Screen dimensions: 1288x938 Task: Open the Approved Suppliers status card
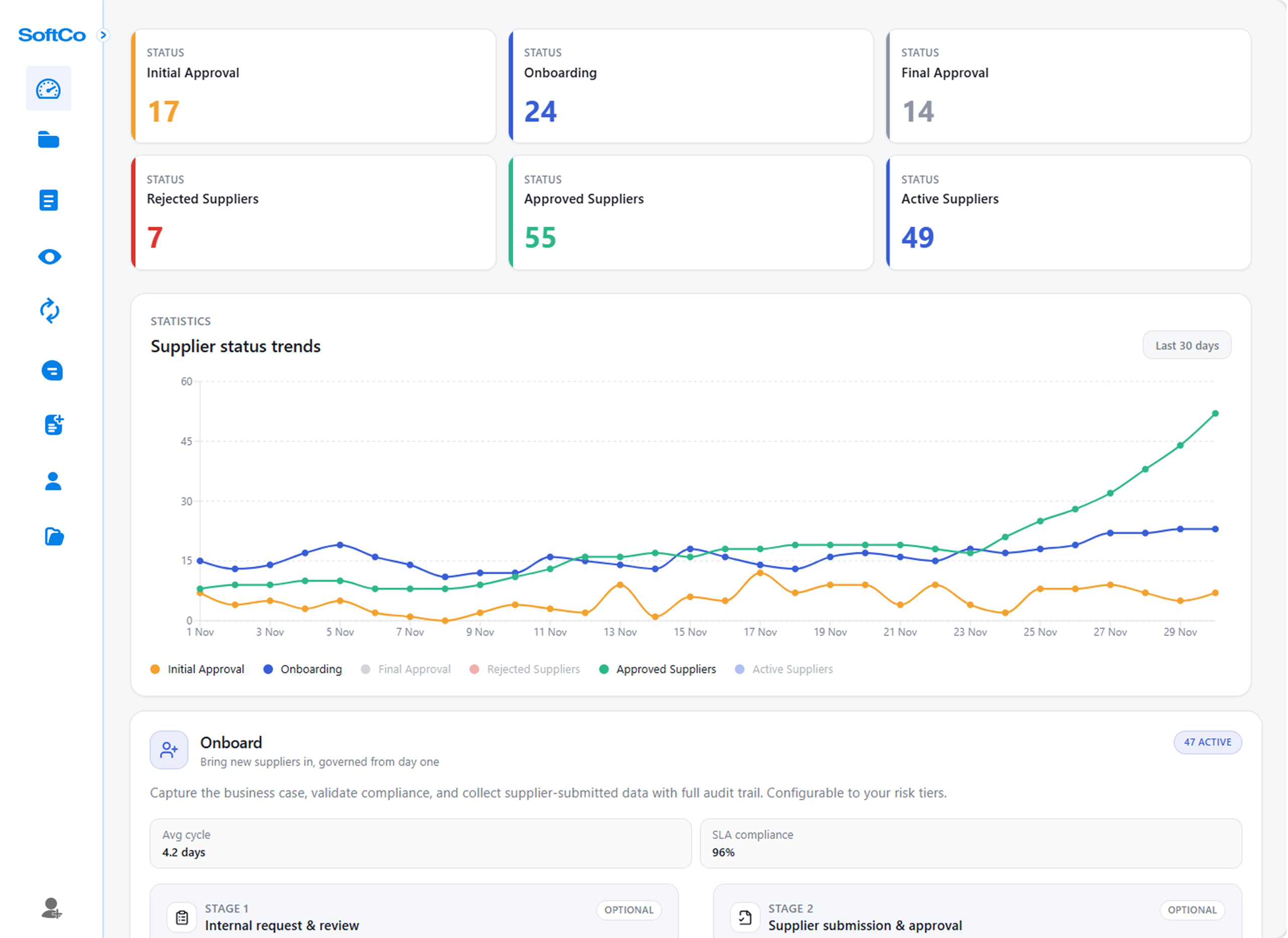(691, 213)
